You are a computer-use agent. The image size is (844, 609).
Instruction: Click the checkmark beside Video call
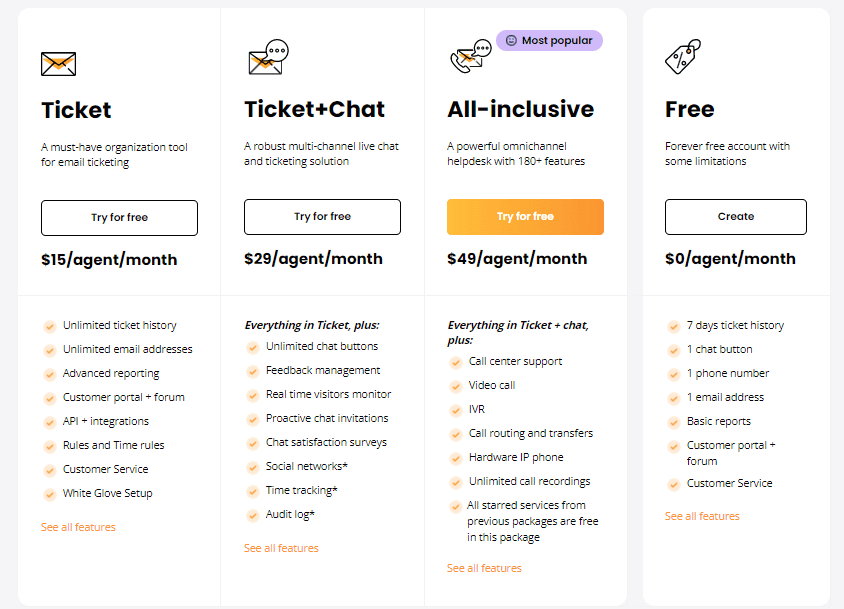pos(455,385)
